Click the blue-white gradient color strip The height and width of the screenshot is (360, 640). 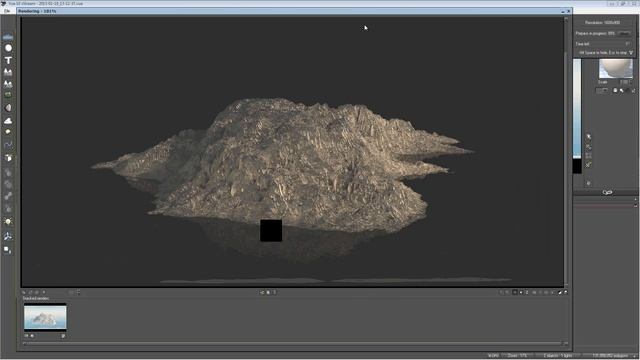pyautogui.click(x=577, y=109)
